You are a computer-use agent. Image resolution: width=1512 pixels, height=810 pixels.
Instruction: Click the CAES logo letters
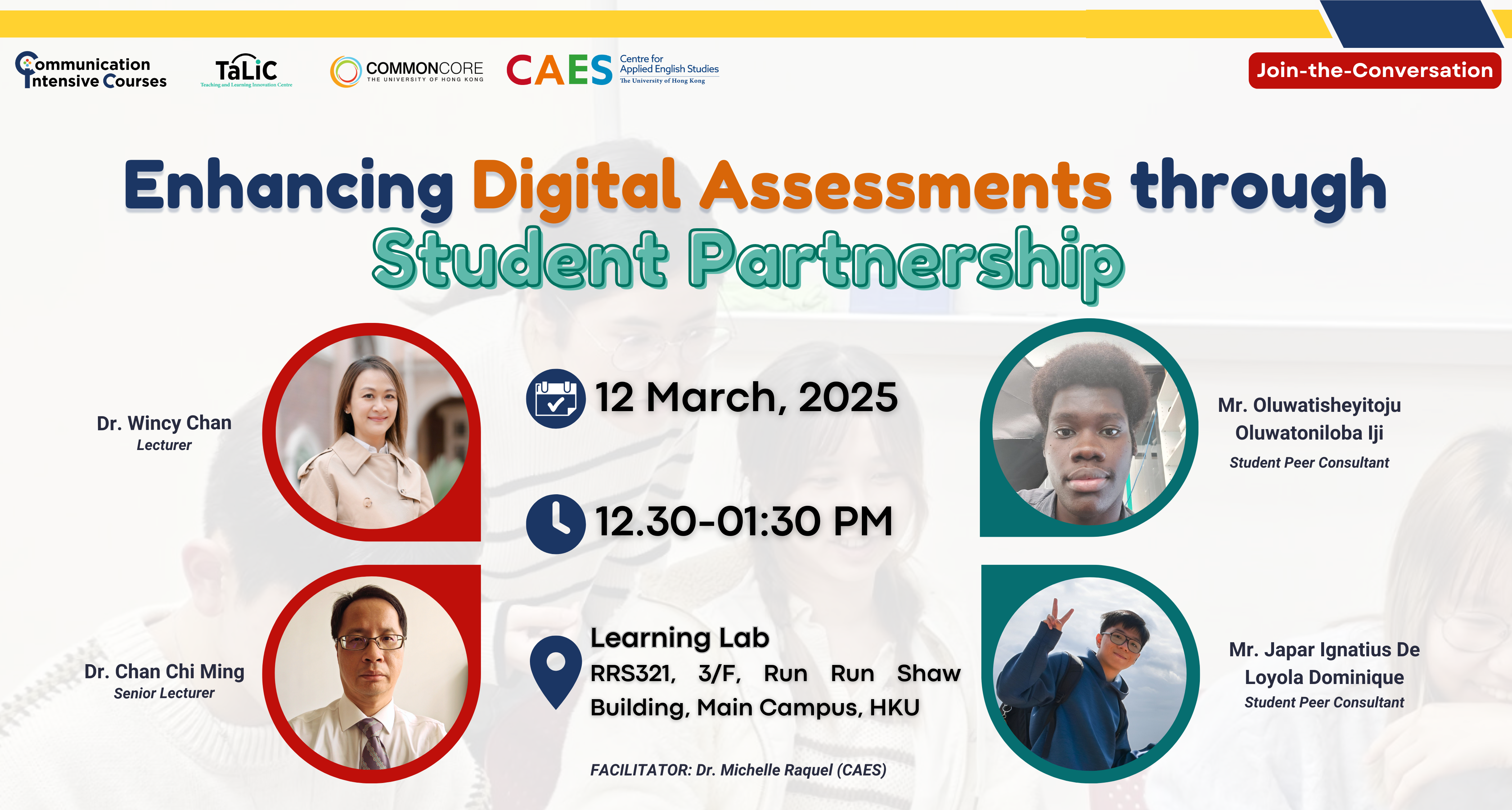(559, 71)
